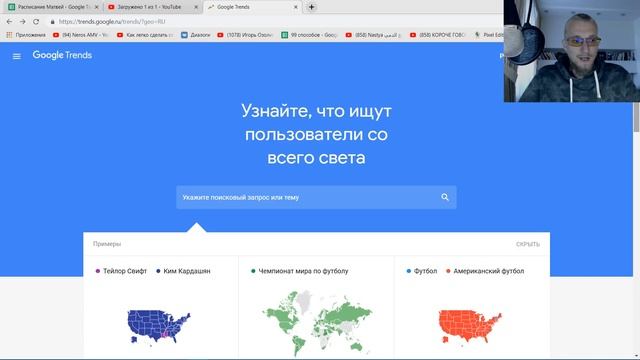The width and height of the screenshot is (640, 360).
Task: Open the Как легко сделать bookmark
Action: point(145,35)
